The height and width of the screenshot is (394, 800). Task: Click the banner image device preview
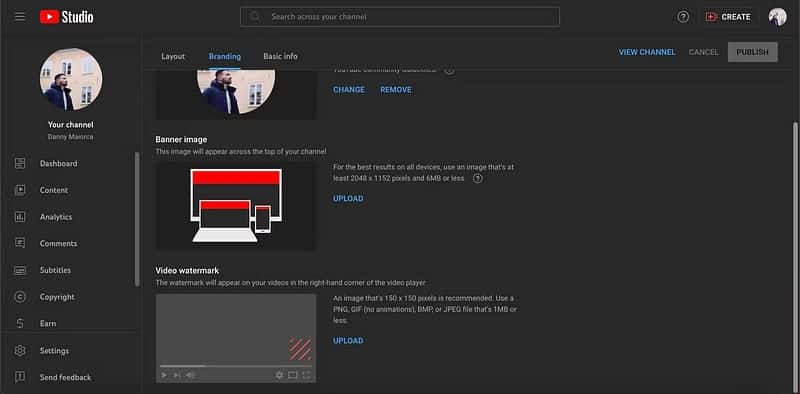pyautogui.click(x=236, y=207)
